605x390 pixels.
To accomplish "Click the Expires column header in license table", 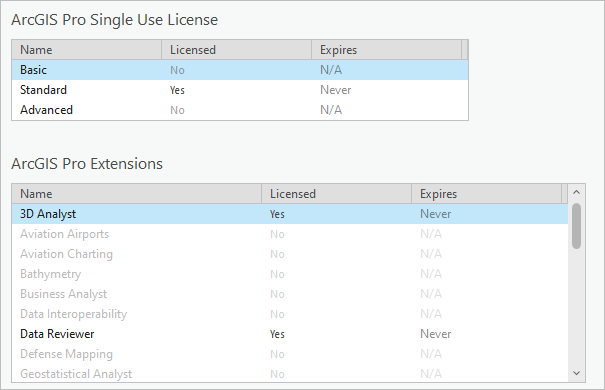I will 386,50.
